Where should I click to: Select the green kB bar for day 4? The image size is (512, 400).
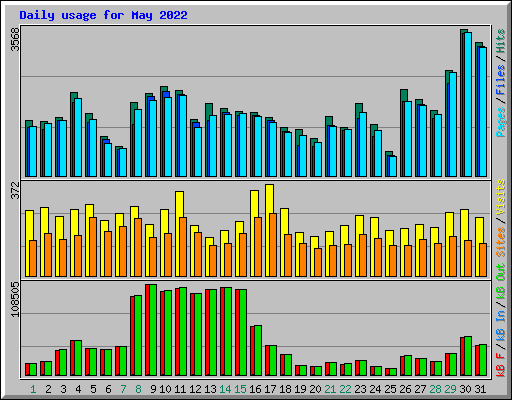pos(78,358)
